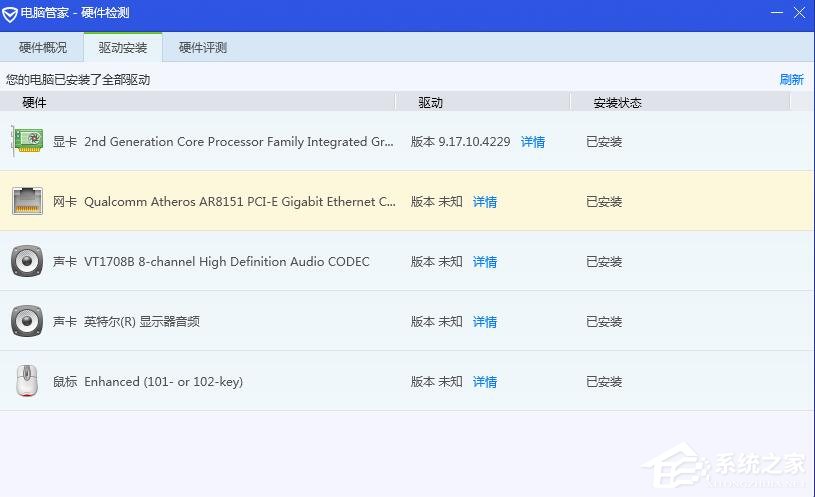Switch to the 硬件评测 tab
Viewport: 815px width, 497px height.
203,47
